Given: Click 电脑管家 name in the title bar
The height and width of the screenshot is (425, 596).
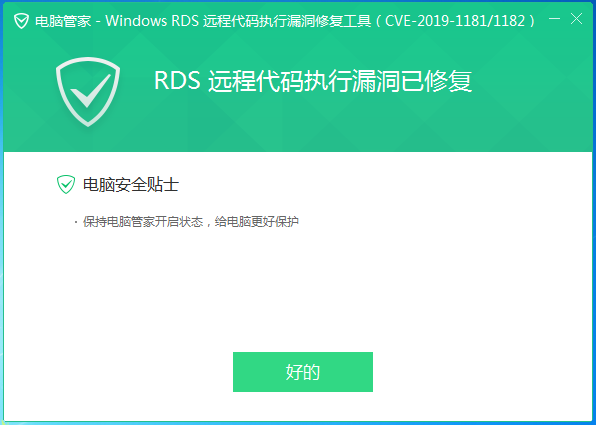Looking at the screenshot, I should click(63, 21).
